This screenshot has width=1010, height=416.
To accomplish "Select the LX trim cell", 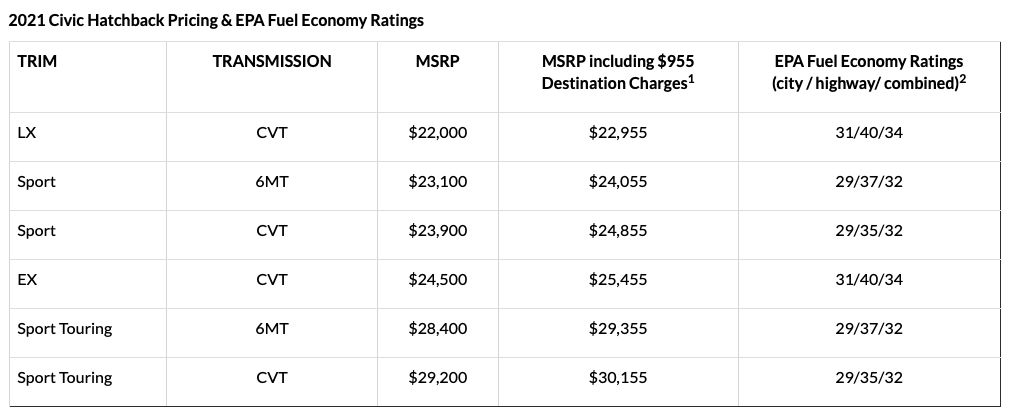I will point(26,133).
